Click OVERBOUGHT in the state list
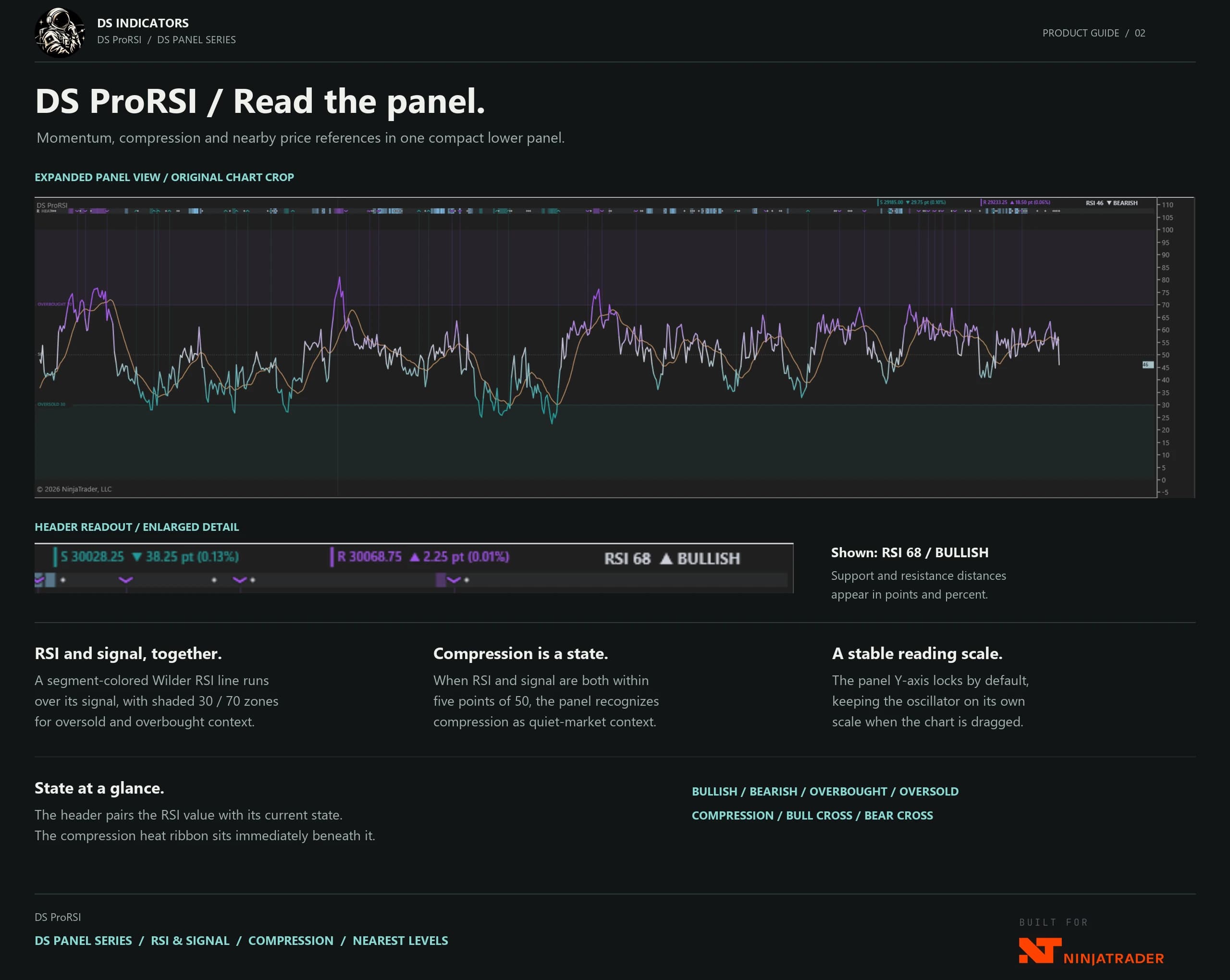Viewport: 1230px width, 980px height. coord(849,792)
